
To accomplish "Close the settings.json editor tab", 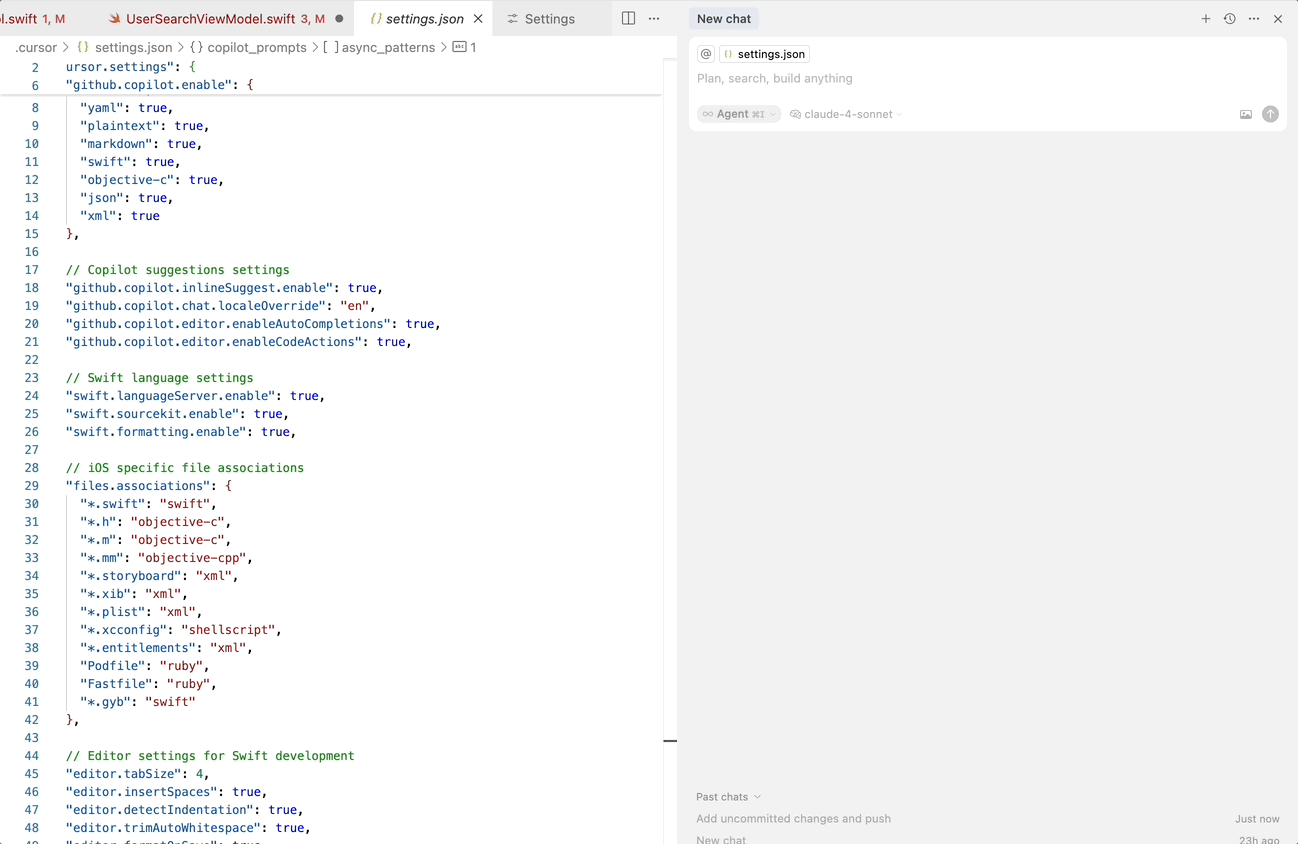I will pyautogui.click(x=478, y=19).
